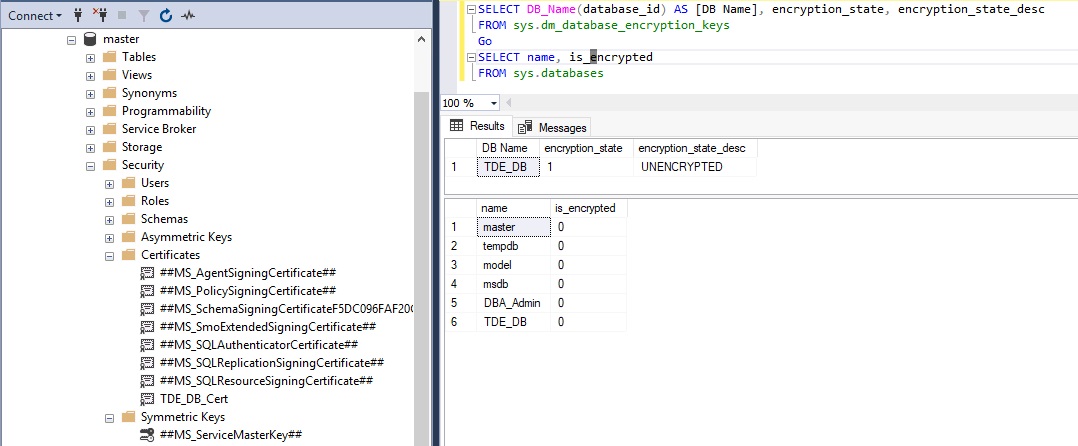Collapse the Symmetric Keys folder
This screenshot has width=1078, height=446.
pos(109,418)
